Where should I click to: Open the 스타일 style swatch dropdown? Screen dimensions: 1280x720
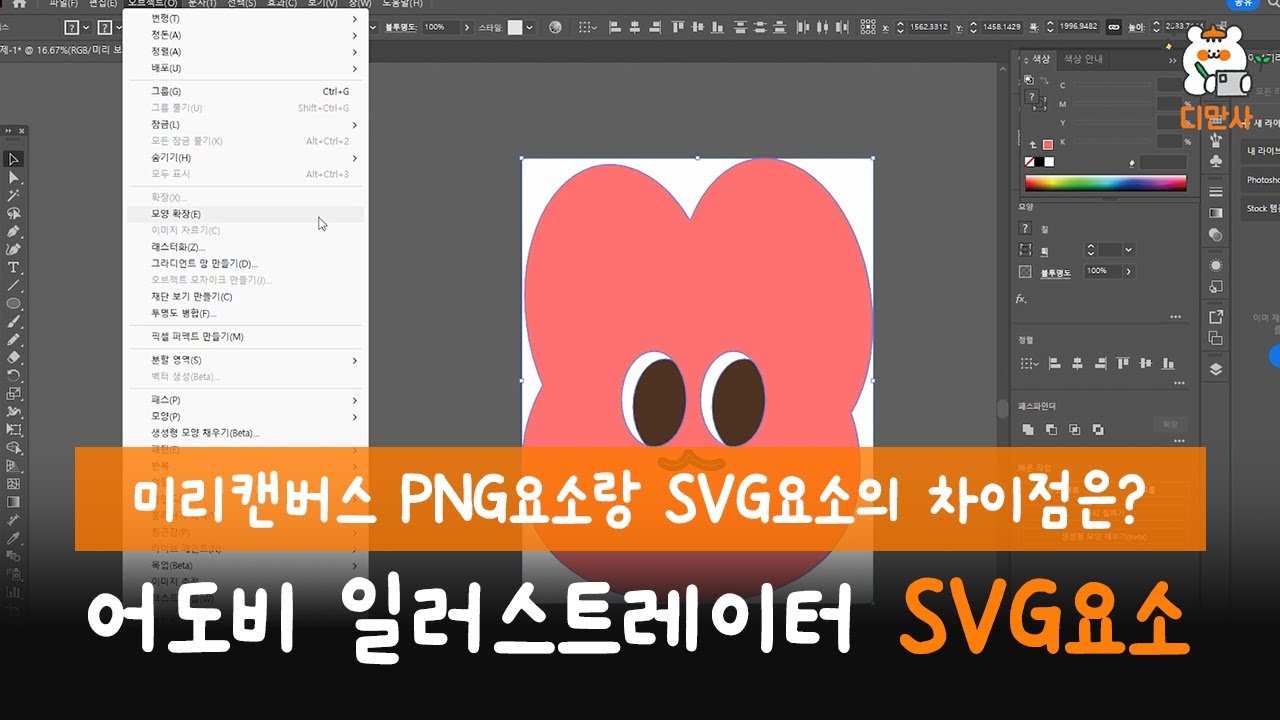click(529, 27)
